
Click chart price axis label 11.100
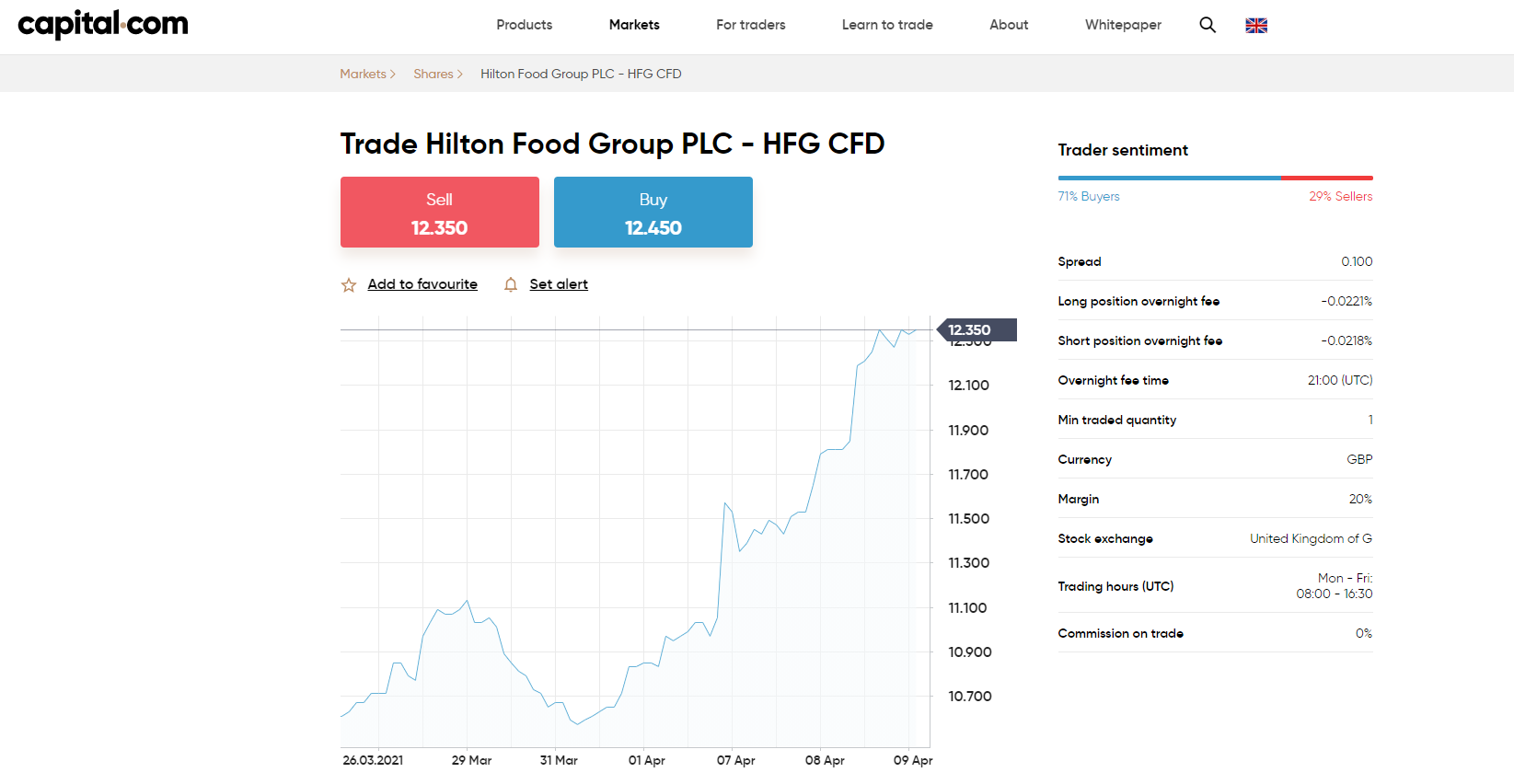pyautogui.click(x=967, y=607)
